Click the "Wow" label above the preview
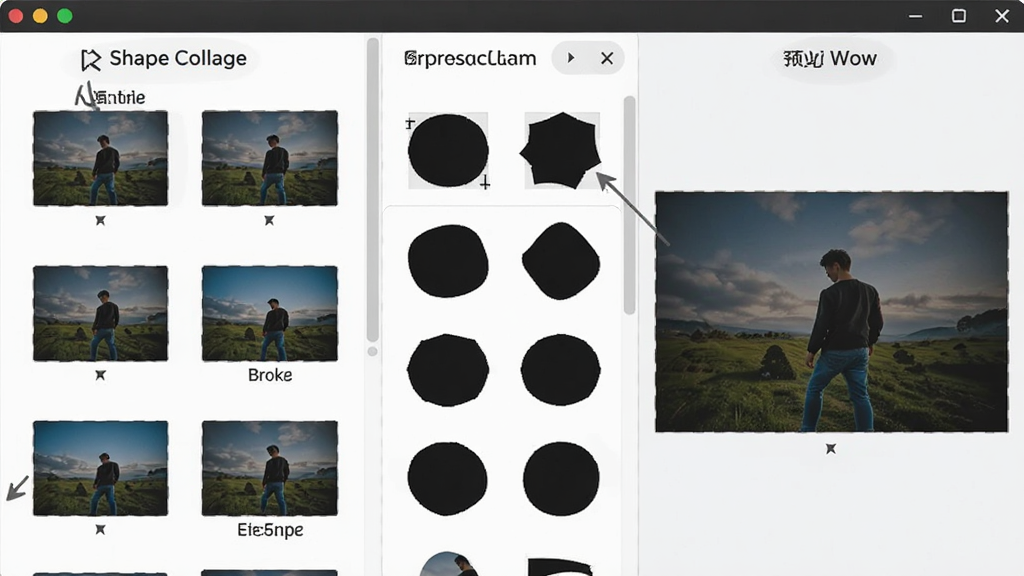This screenshot has width=1024, height=576. pyautogui.click(x=854, y=59)
